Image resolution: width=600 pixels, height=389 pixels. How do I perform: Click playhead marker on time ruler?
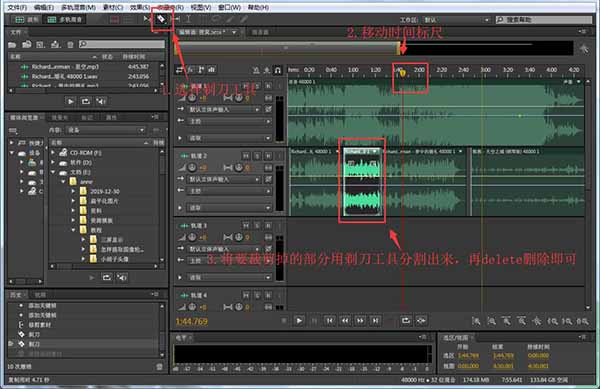point(403,73)
